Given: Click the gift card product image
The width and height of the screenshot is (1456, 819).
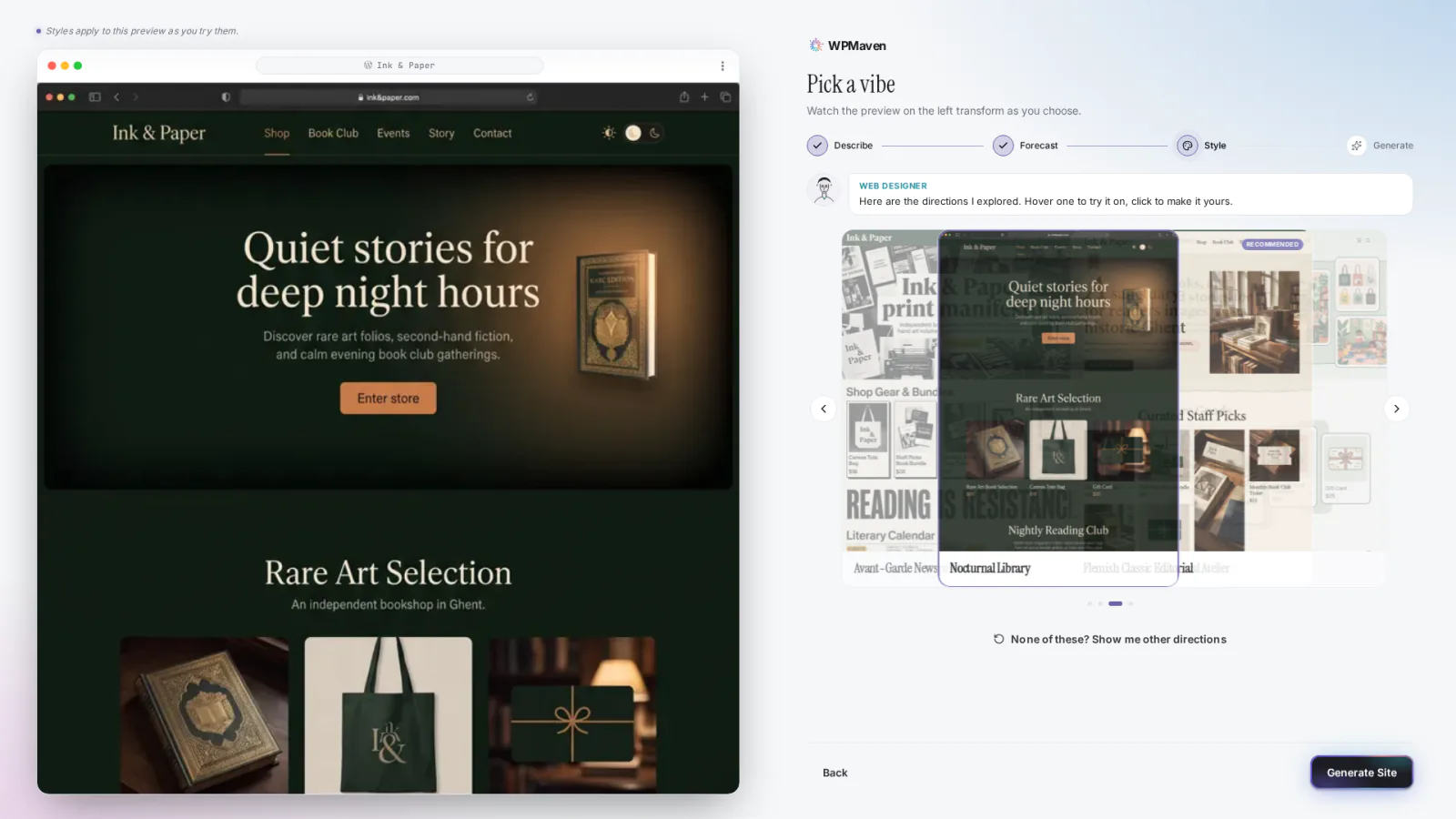Looking at the screenshot, I should pos(571,715).
